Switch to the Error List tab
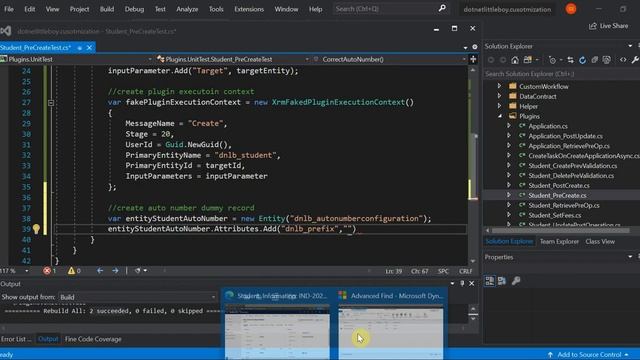The image size is (640, 360). pyautogui.click(x=16, y=339)
